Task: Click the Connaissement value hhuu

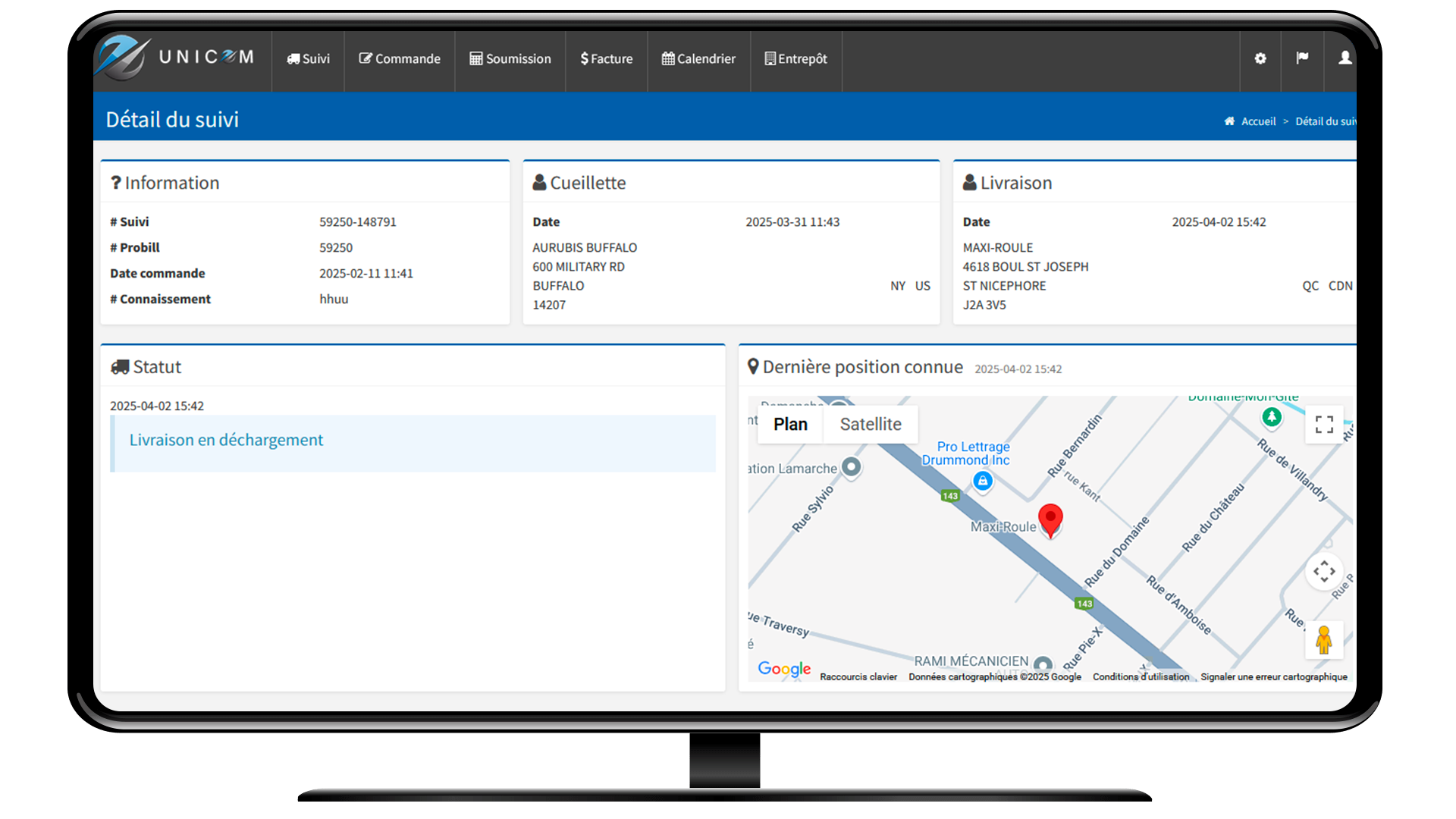Action: tap(334, 300)
